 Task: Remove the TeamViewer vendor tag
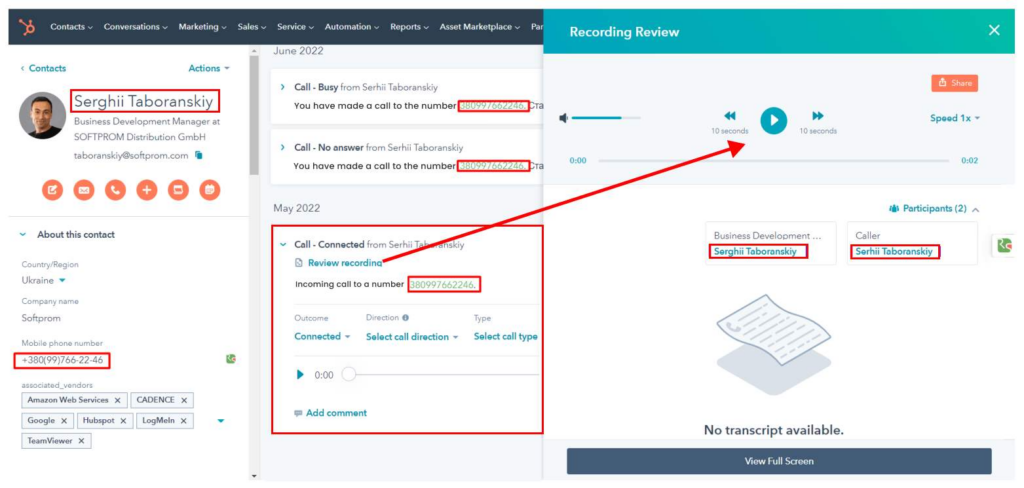(81, 441)
